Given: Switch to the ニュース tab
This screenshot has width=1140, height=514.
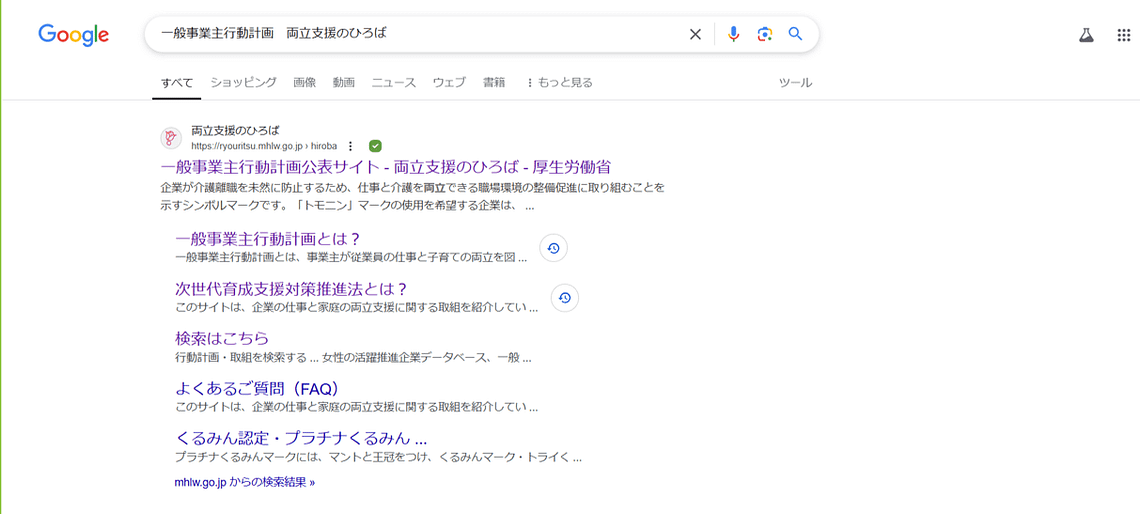Looking at the screenshot, I should coord(393,83).
